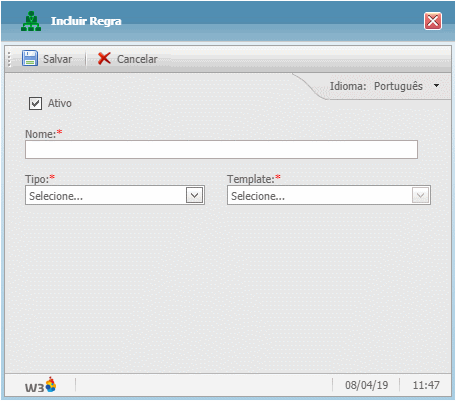The height and width of the screenshot is (401, 456).
Task: Expand the Idioma language selector arrow
Action: pyautogui.click(x=437, y=86)
